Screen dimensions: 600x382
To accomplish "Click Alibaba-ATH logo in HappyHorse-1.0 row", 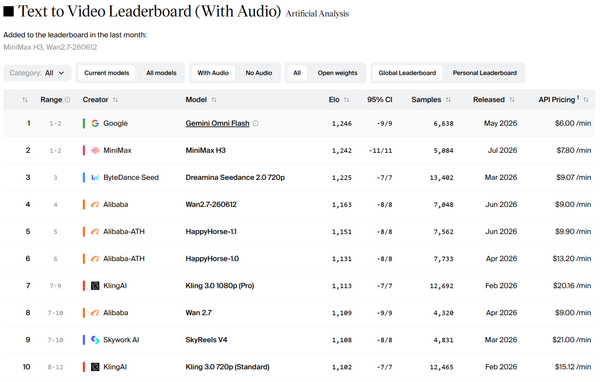I will [95, 259].
